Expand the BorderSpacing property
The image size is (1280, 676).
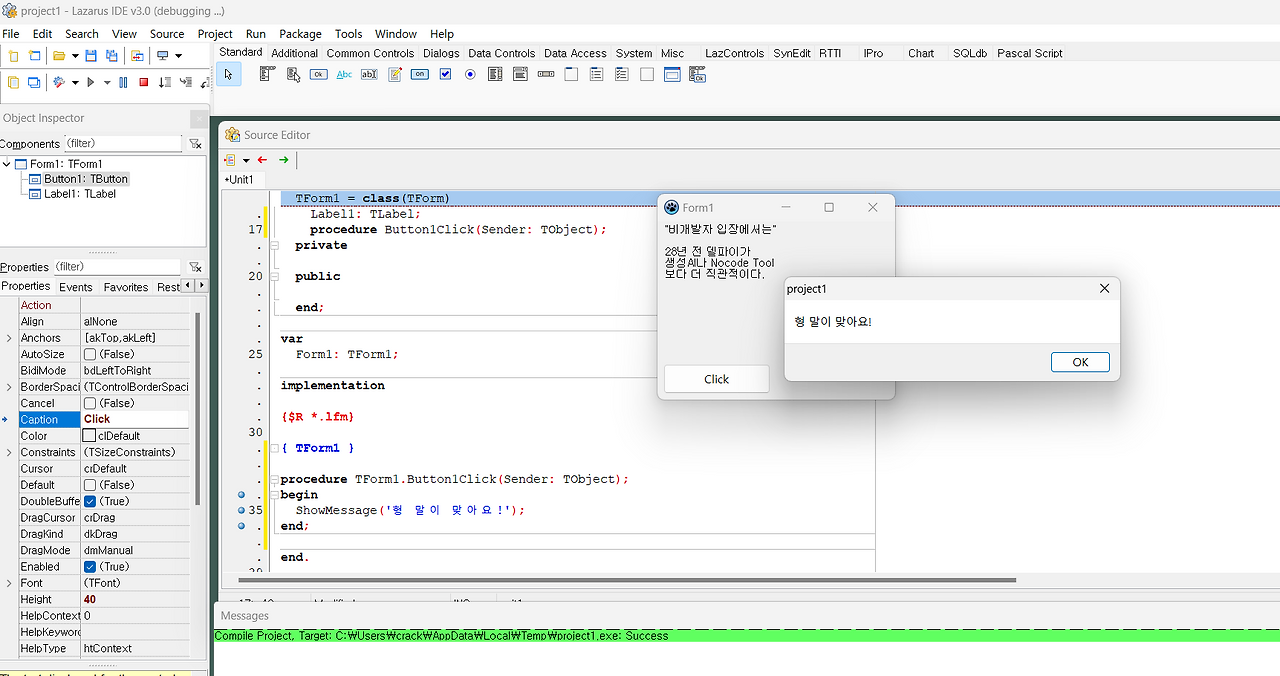click(9, 387)
